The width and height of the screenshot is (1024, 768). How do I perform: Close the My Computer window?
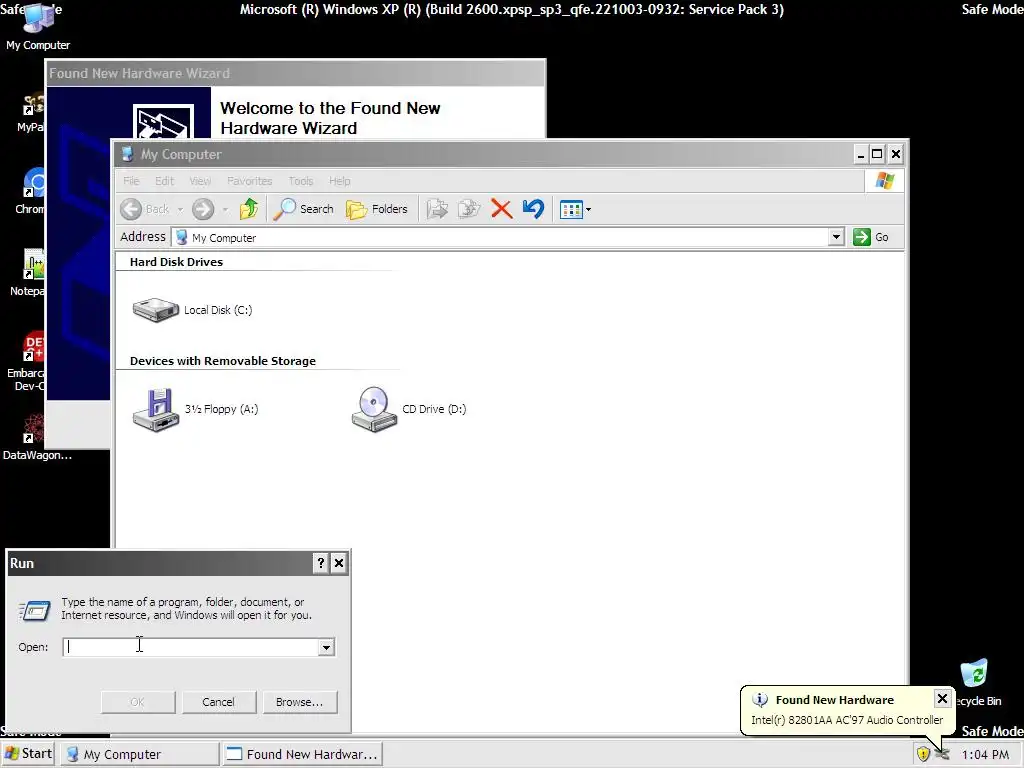click(895, 155)
